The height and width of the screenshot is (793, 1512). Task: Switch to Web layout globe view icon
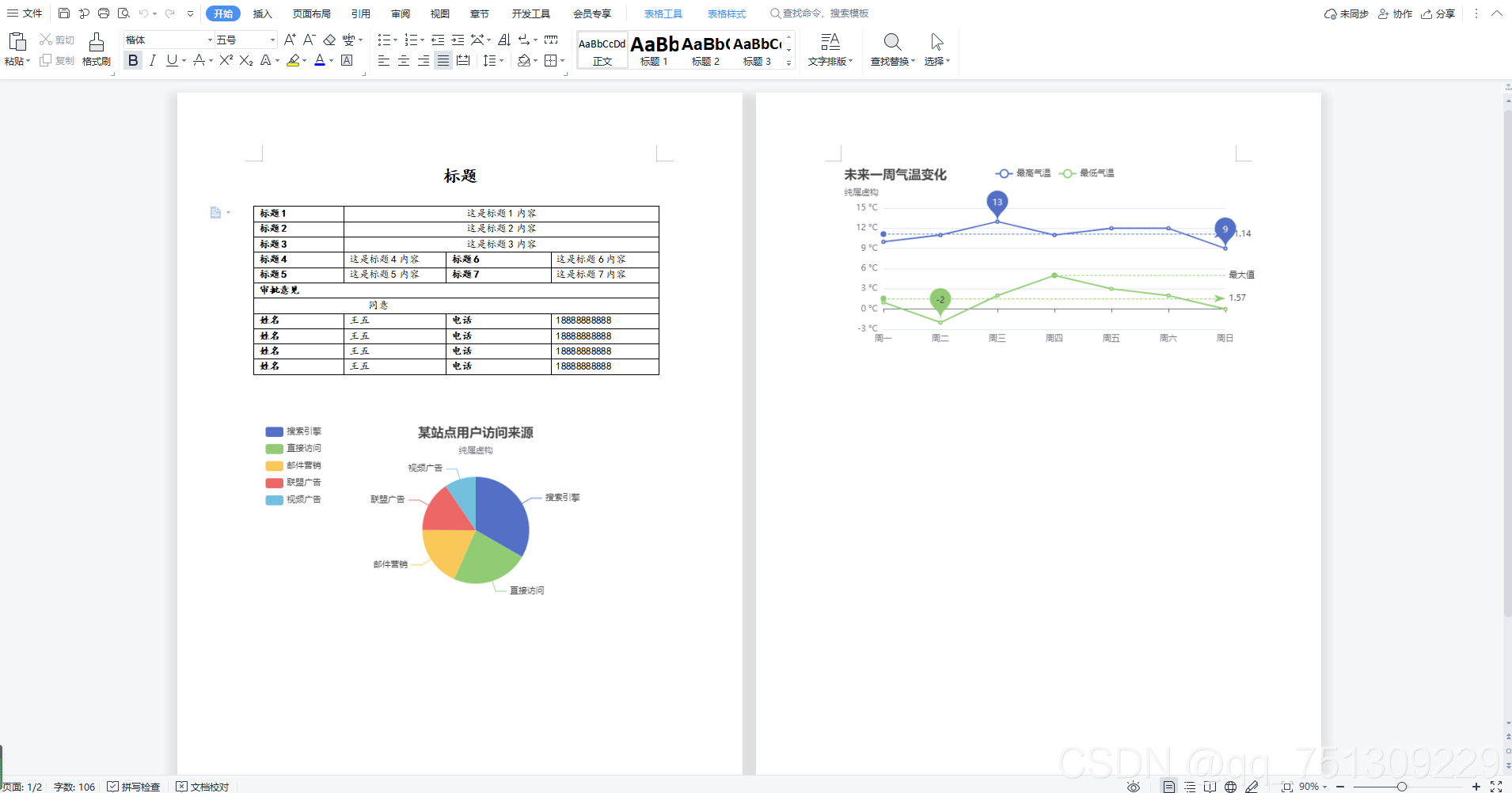pyautogui.click(x=1230, y=787)
